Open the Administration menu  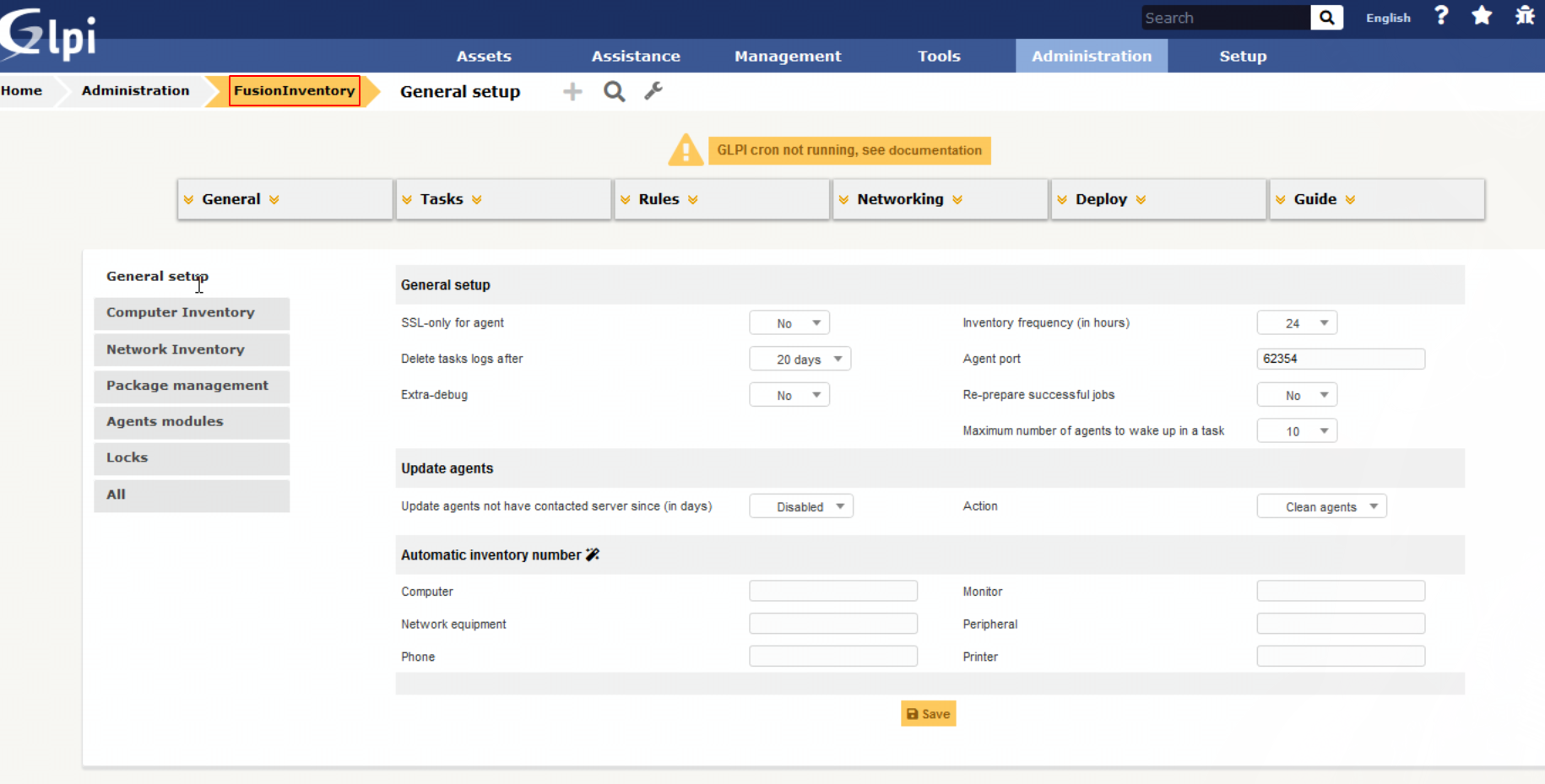pyautogui.click(x=1092, y=56)
